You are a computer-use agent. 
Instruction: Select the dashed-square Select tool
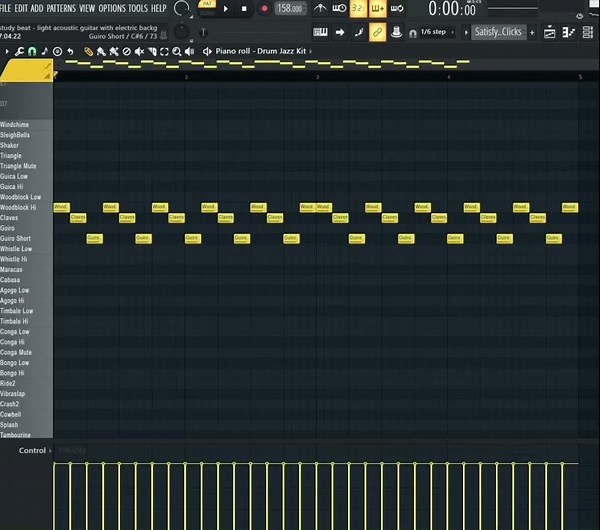[164, 51]
